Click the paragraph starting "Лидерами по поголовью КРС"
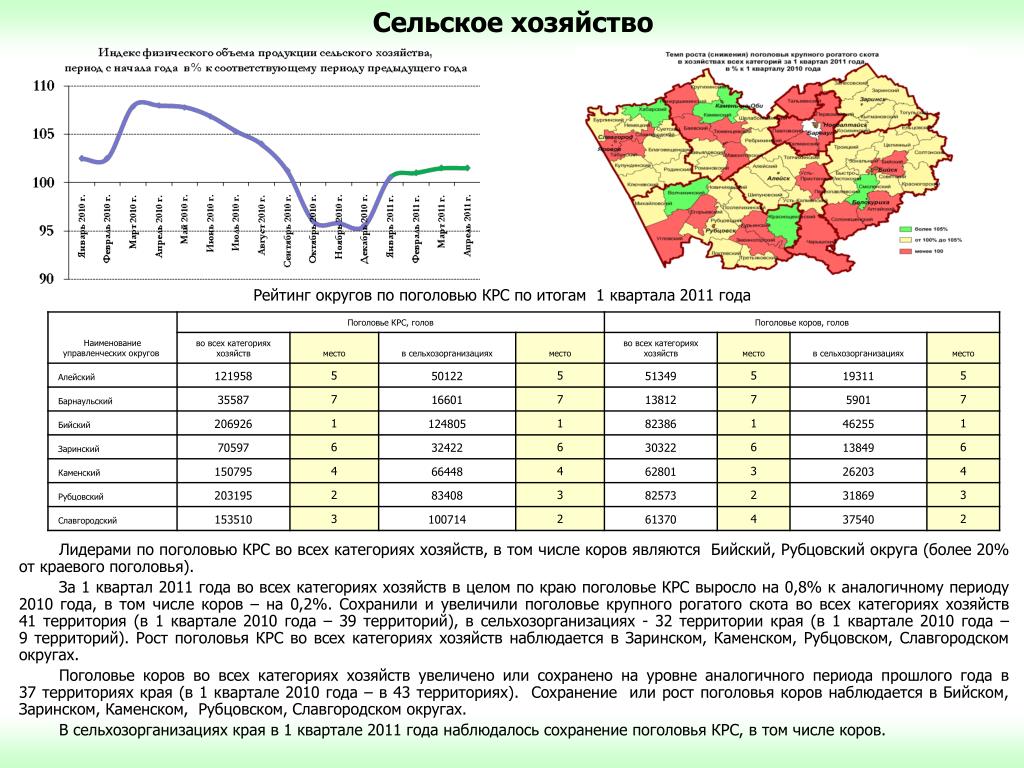Viewport: 1024px width, 768px height. click(514, 558)
